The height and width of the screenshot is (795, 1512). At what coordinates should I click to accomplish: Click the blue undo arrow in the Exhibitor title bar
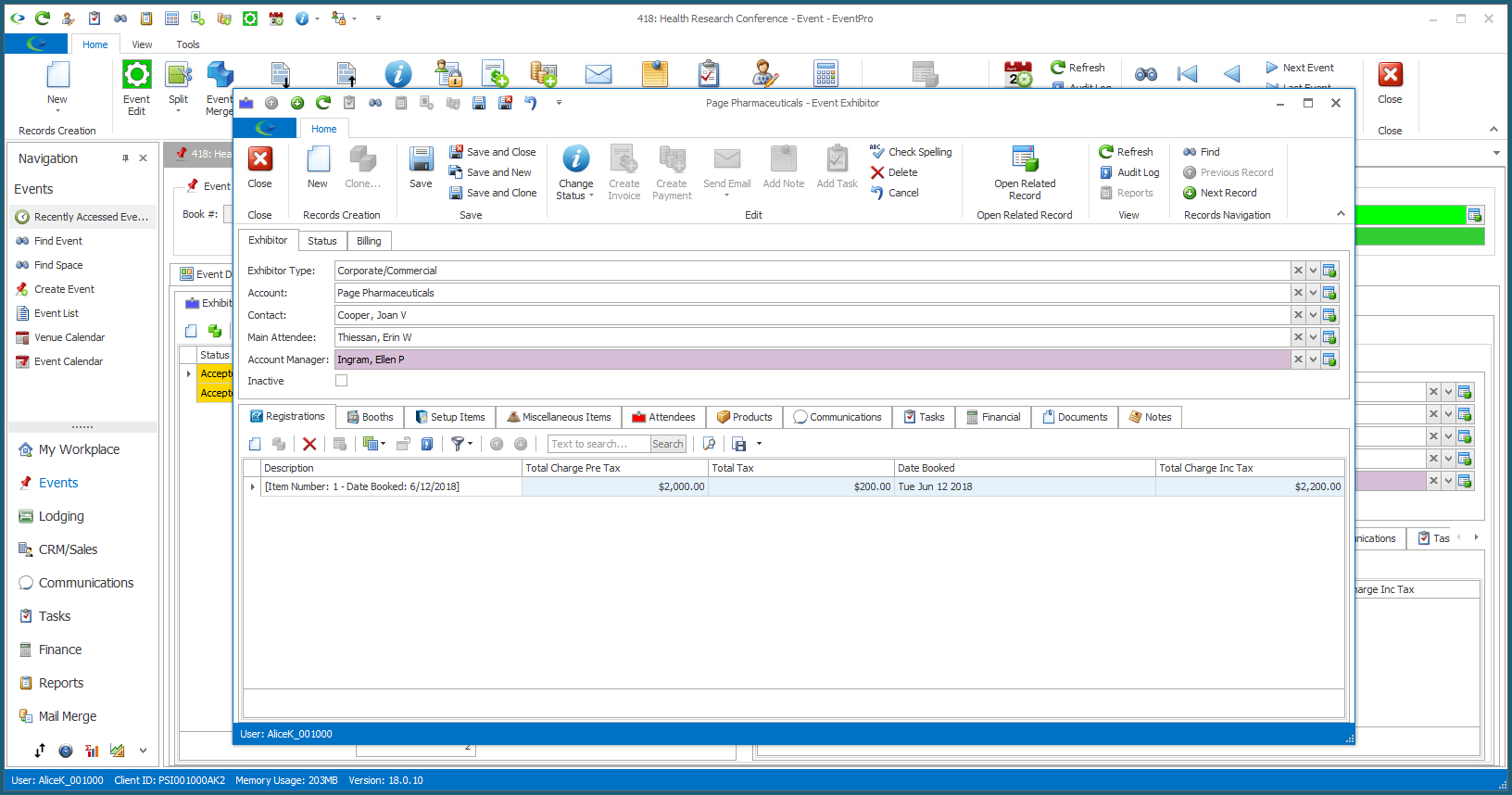click(531, 103)
